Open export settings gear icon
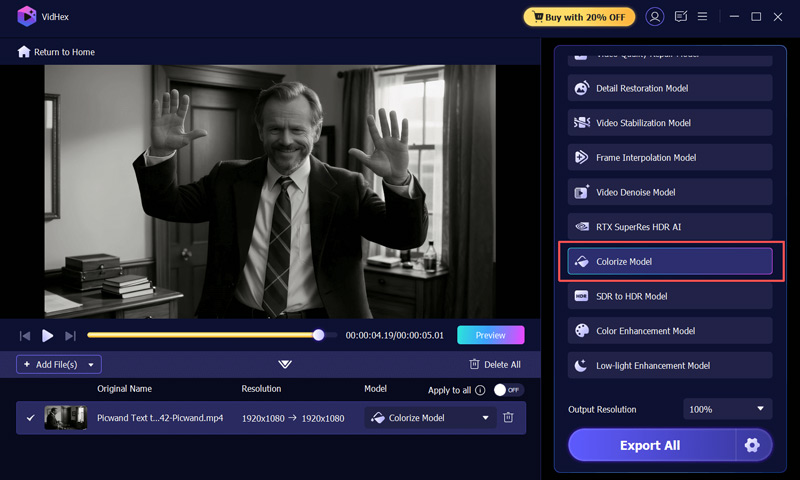Viewport: 800px width, 480px height. pyautogui.click(x=752, y=445)
